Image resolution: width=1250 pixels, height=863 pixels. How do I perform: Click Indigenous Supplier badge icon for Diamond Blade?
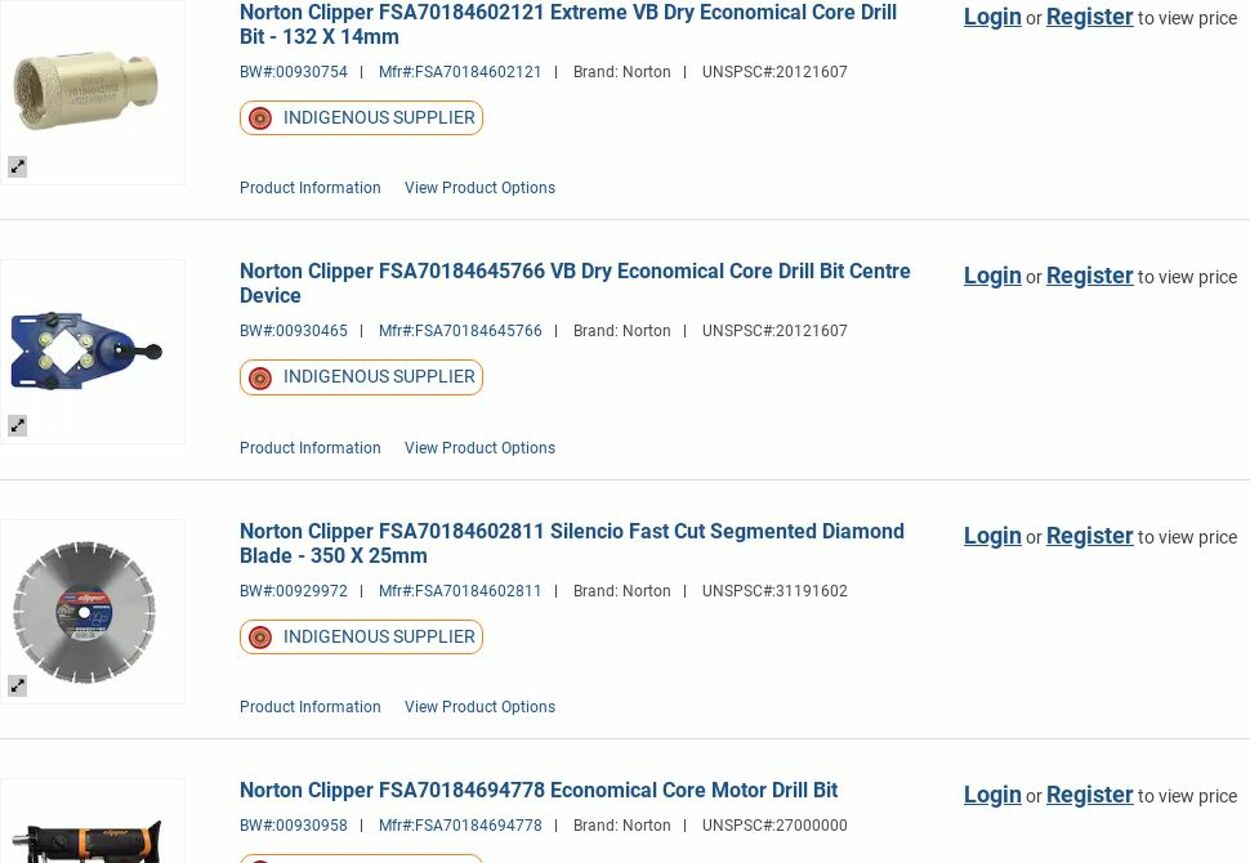(260, 637)
